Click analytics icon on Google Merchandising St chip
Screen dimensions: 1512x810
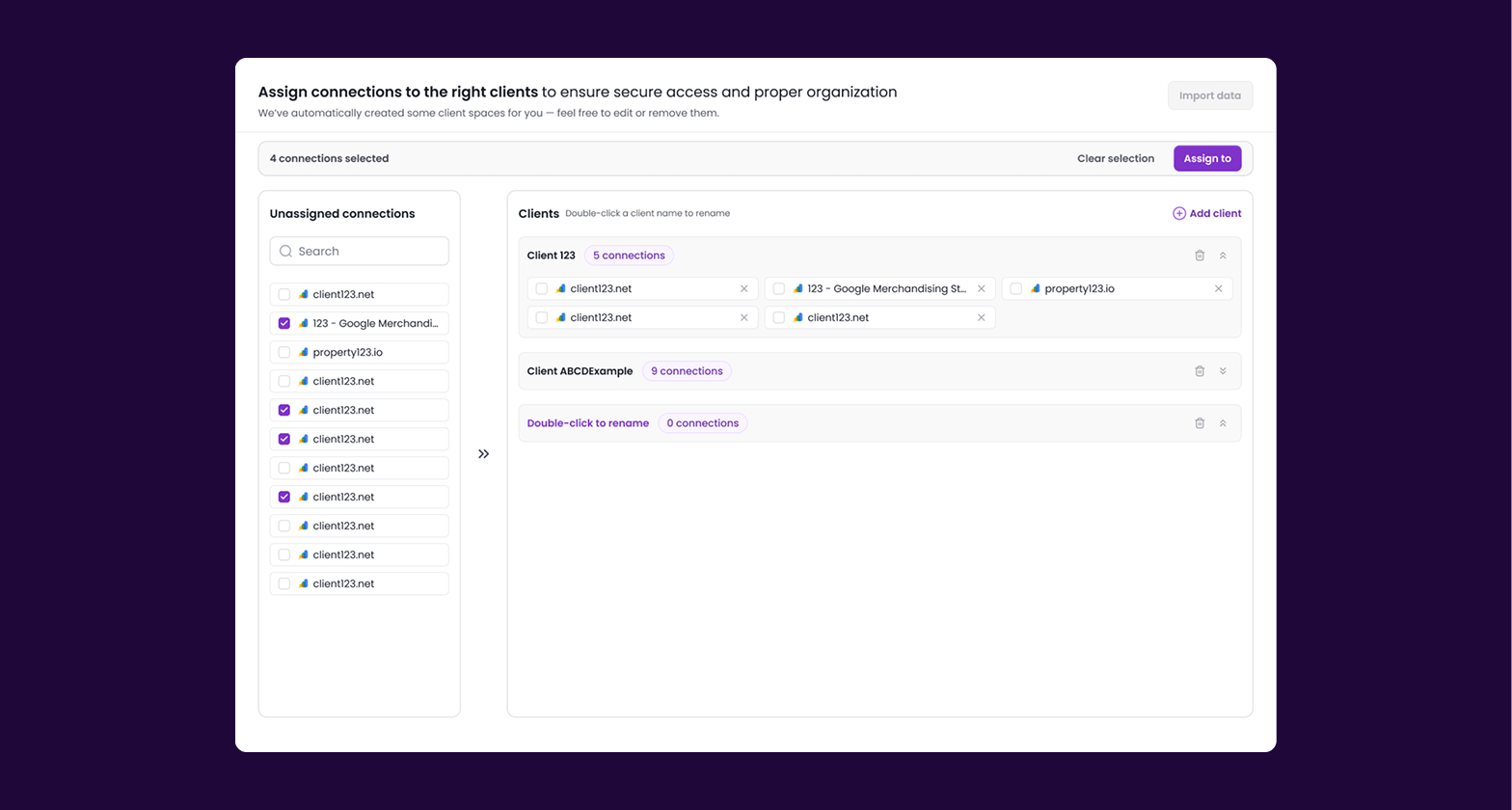point(797,288)
